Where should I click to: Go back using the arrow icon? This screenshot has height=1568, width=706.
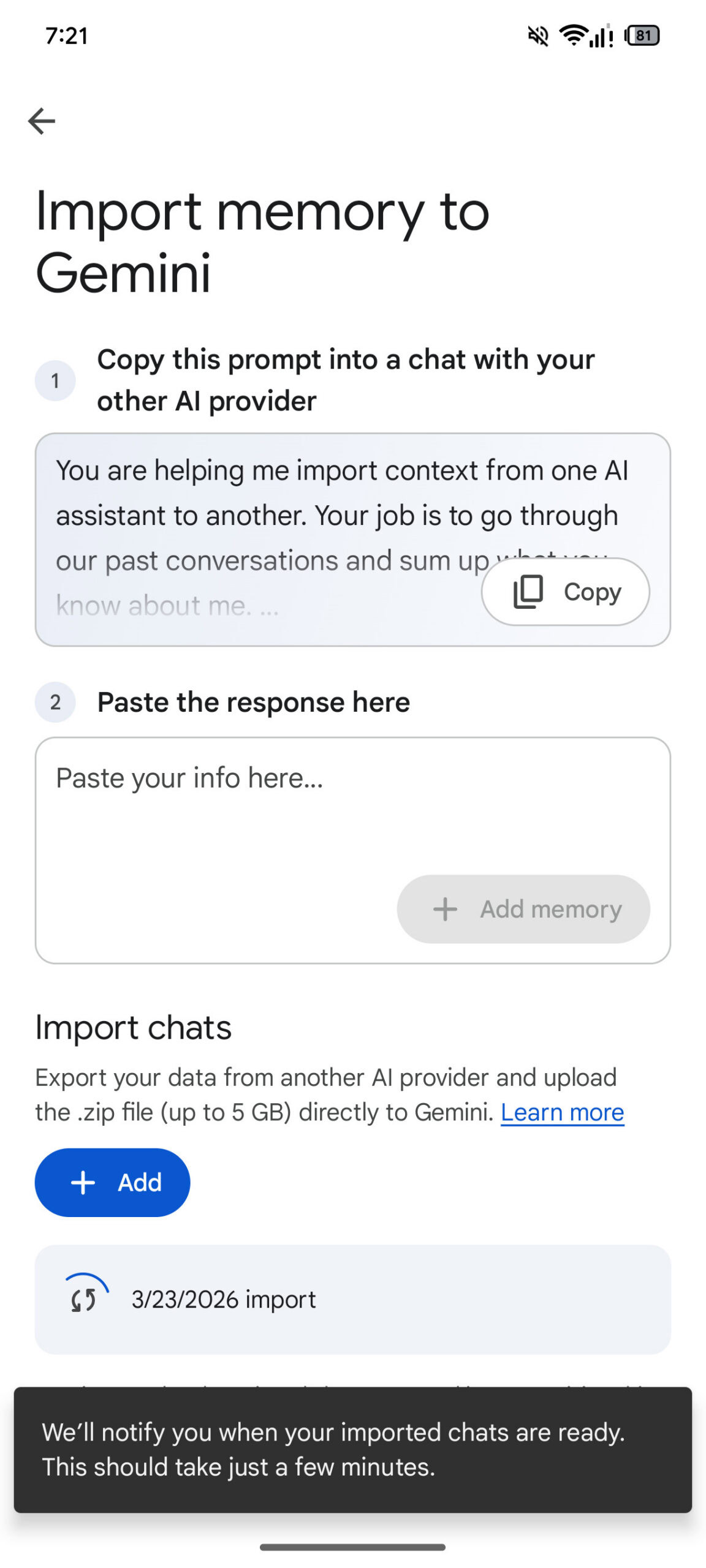click(42, 121)
